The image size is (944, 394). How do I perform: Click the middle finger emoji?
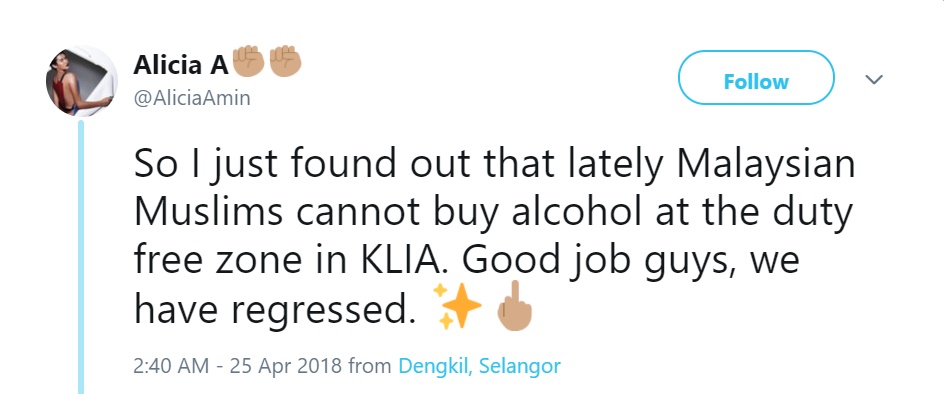(514, 305)
